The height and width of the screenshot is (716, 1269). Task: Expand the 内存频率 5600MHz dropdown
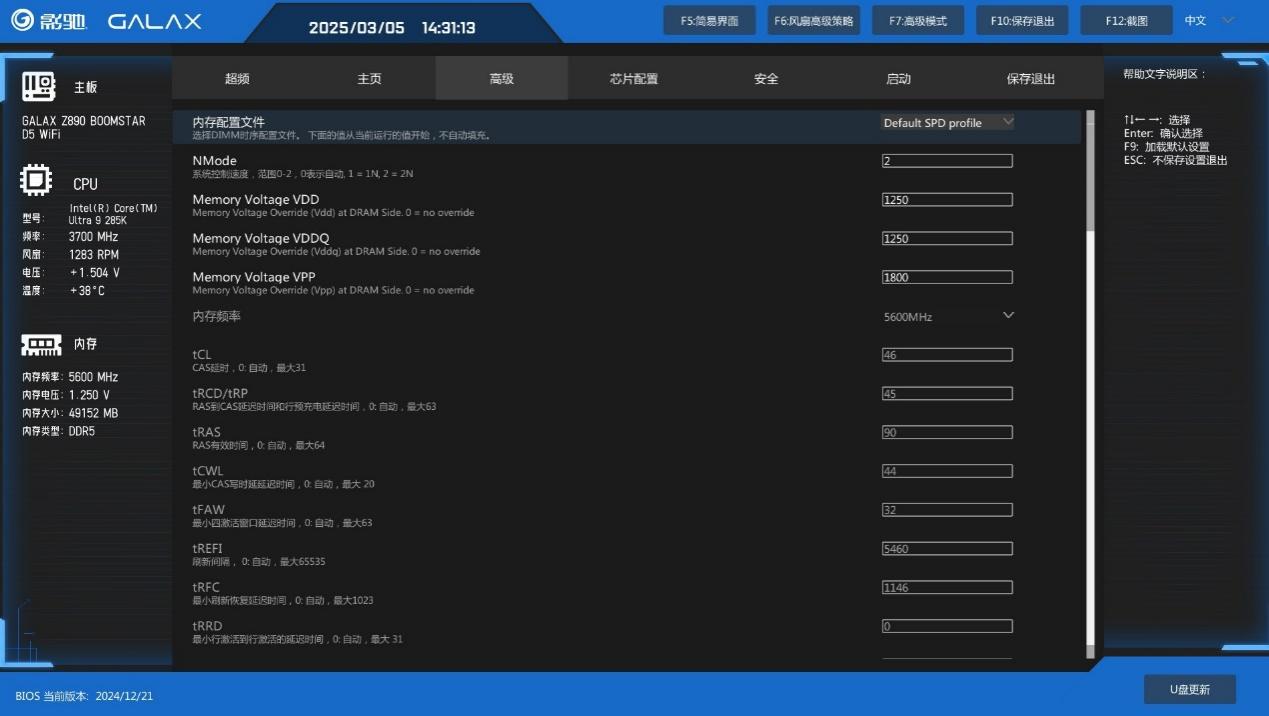click(x=948, y=316)
